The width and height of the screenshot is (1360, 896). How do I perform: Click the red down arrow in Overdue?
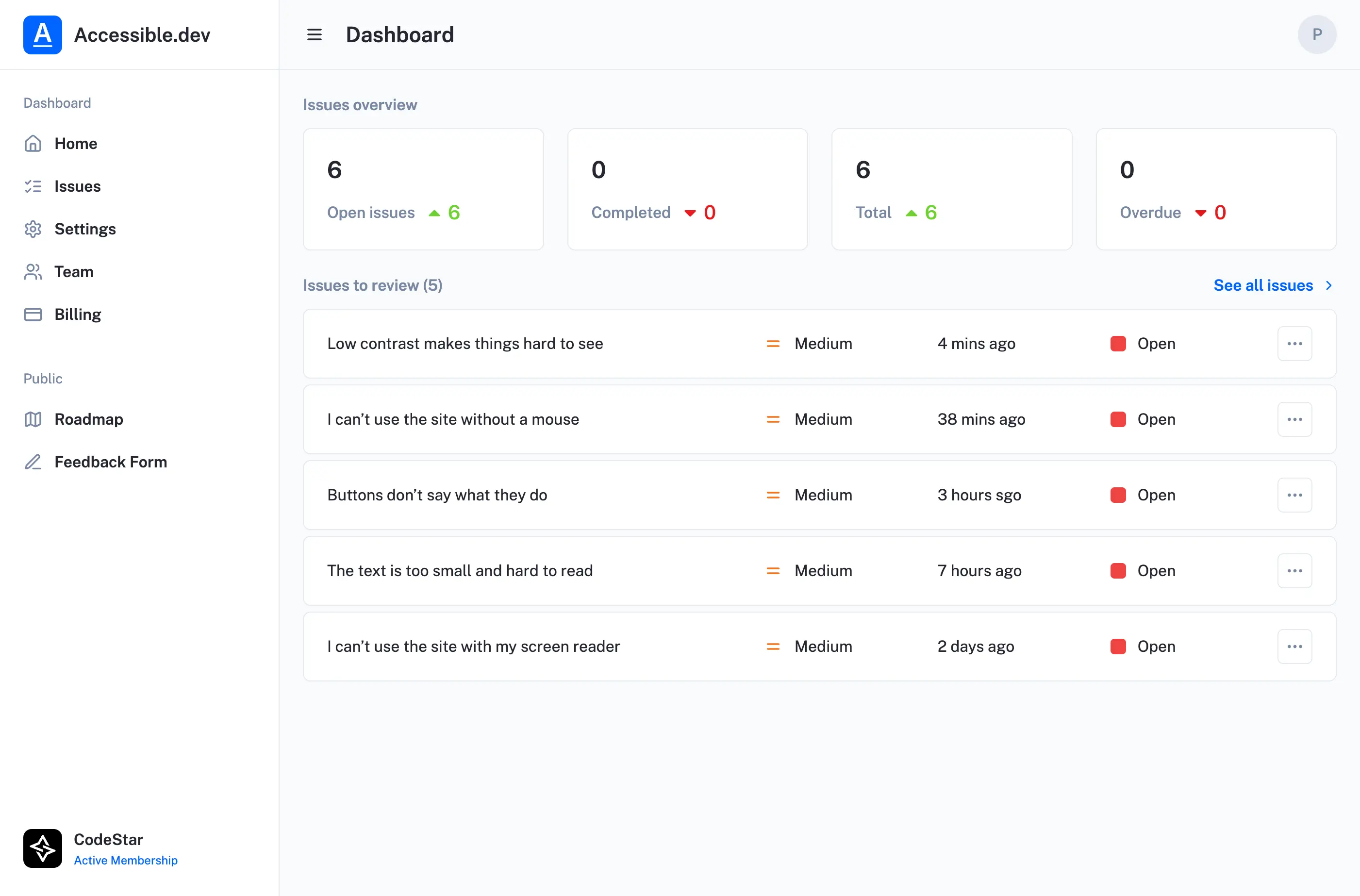point(1201,213)
